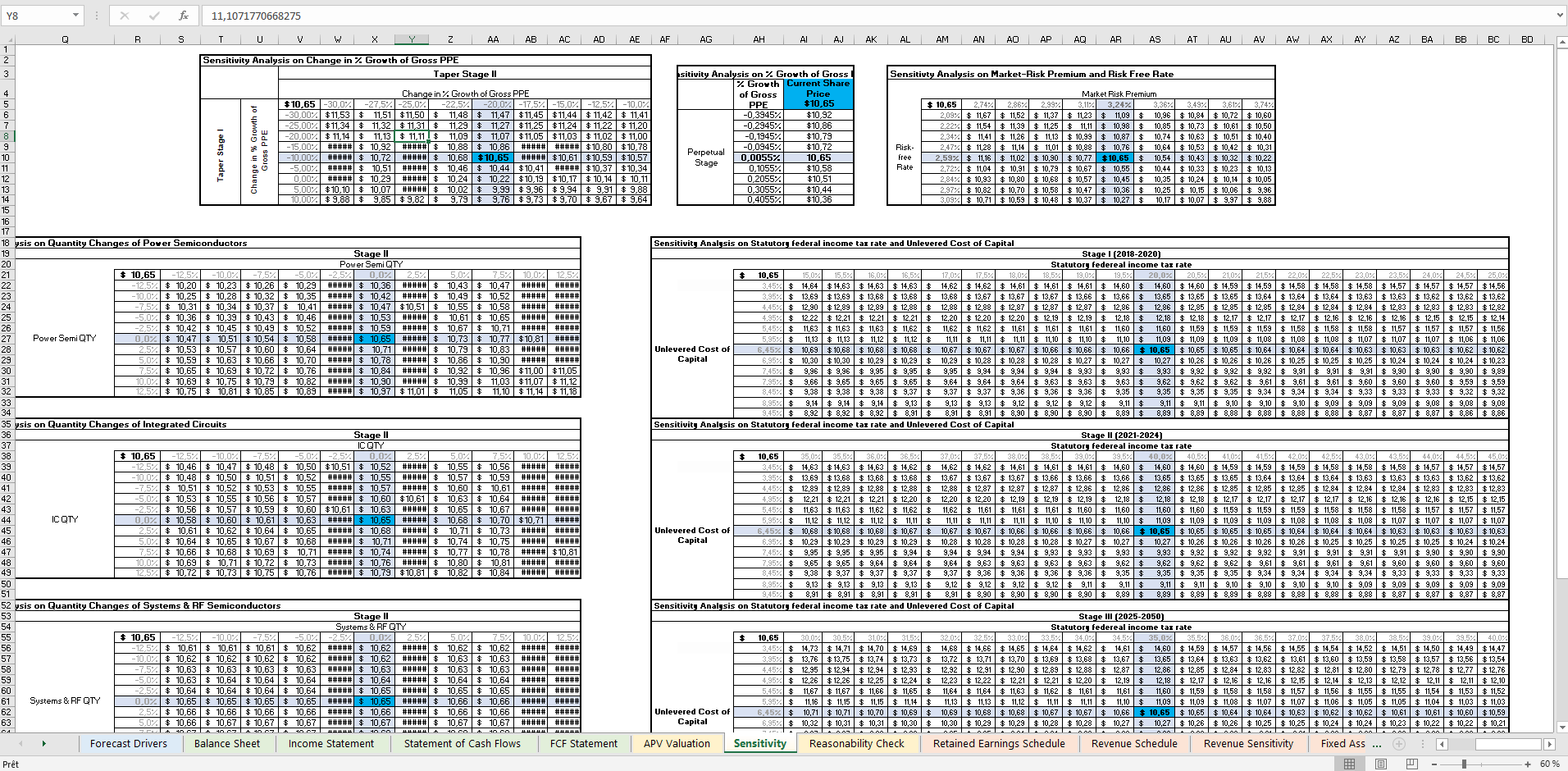Select row 27 header
This screenshot has height=771, width=1568.
pos(6,338)
